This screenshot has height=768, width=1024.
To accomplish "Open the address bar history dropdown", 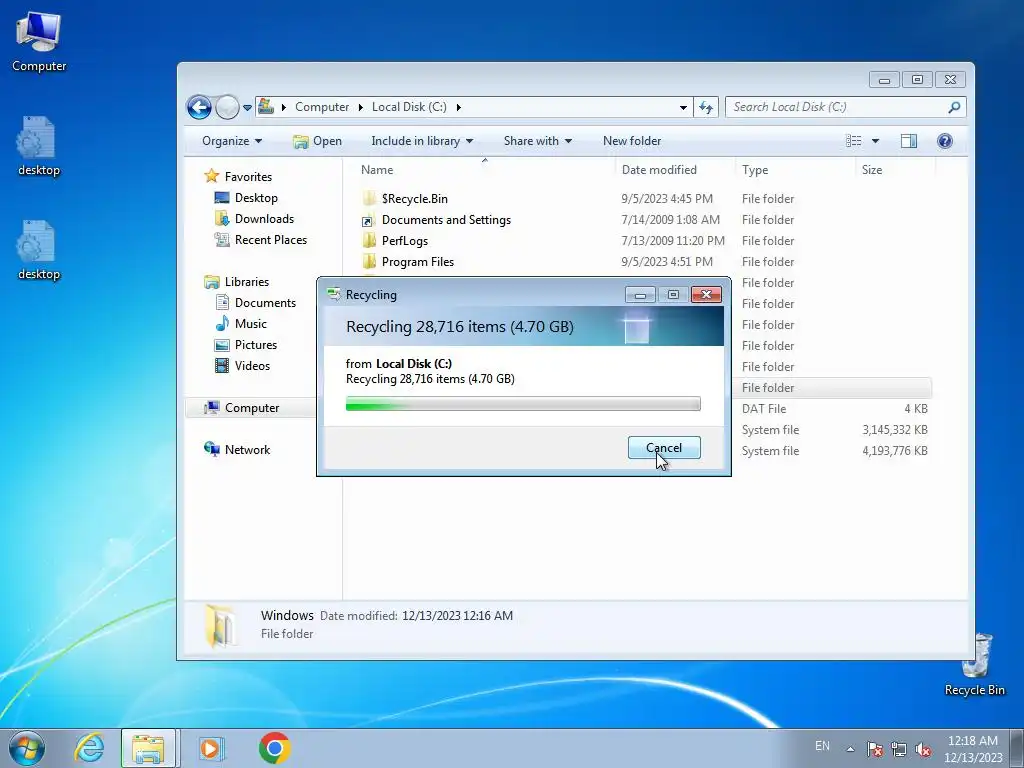I will (683, 107).
